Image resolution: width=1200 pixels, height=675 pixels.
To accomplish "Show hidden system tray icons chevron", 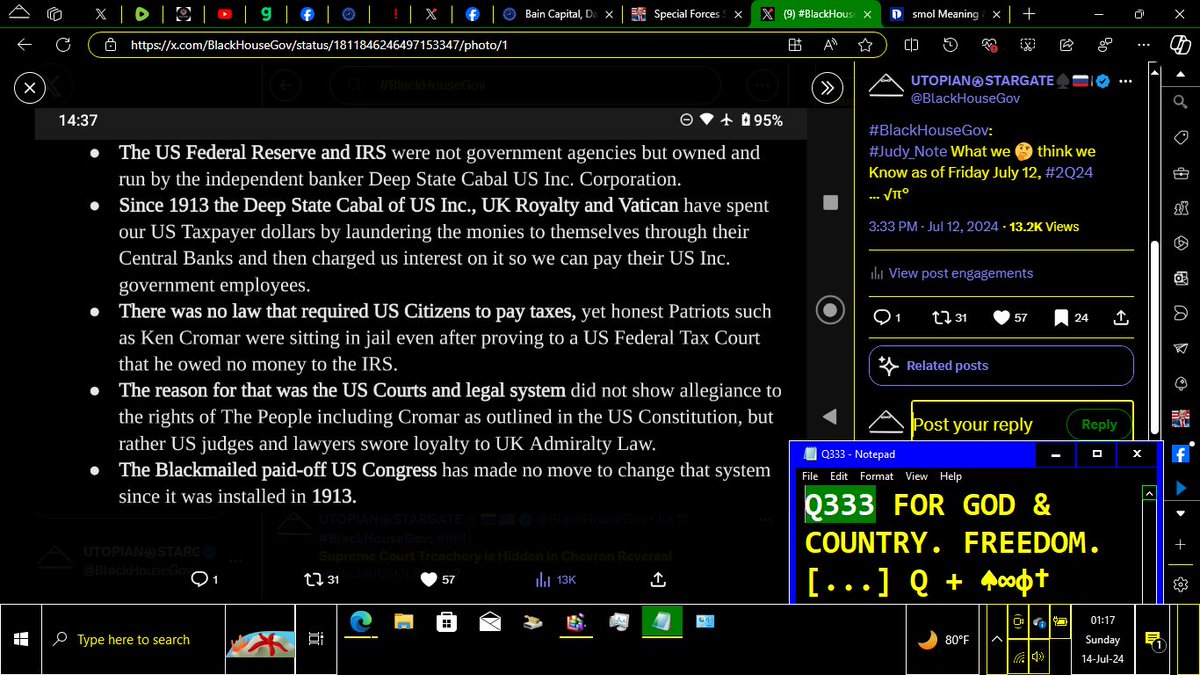I will point(996,638).
